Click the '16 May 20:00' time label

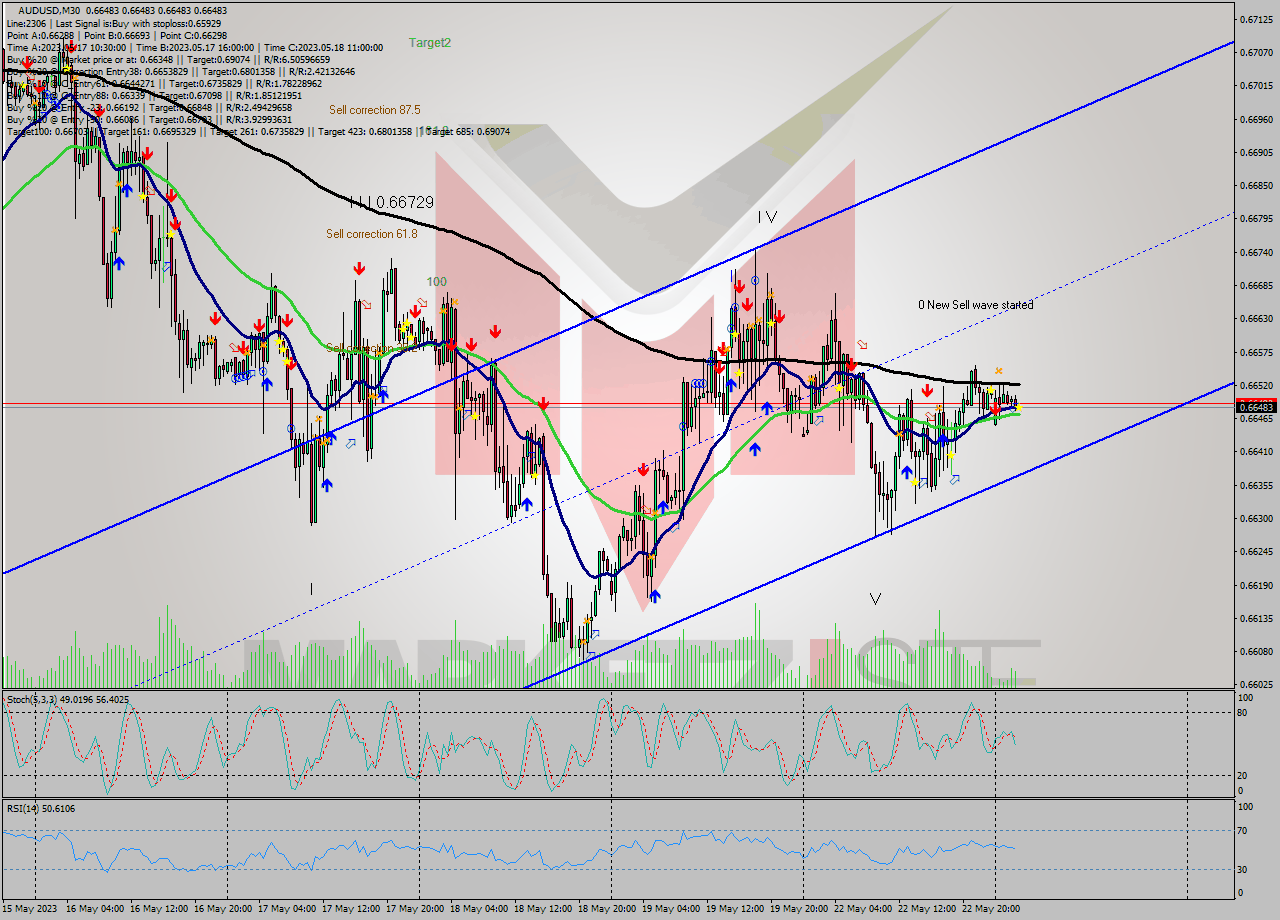click(223, 909)
